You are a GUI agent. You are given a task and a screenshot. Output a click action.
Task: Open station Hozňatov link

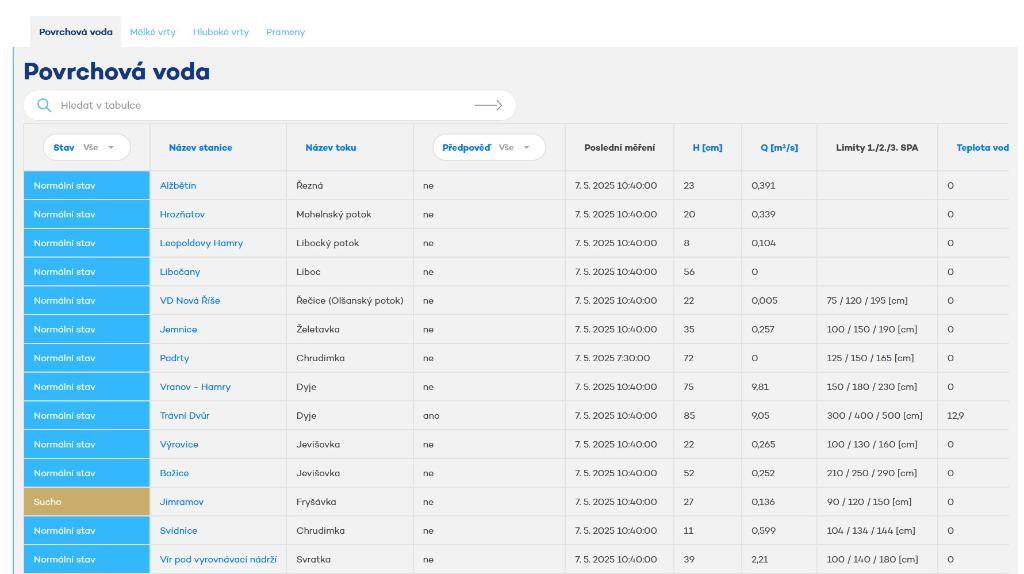click(x=182, y=214)
